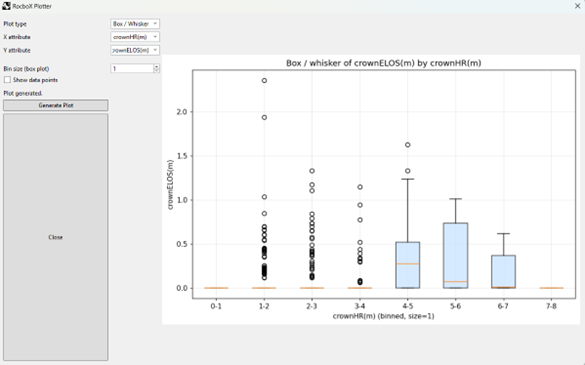
Task: Click the RocboX Plotter app icon in title bar
Action: pyautogui.click(x=6, y=6)
